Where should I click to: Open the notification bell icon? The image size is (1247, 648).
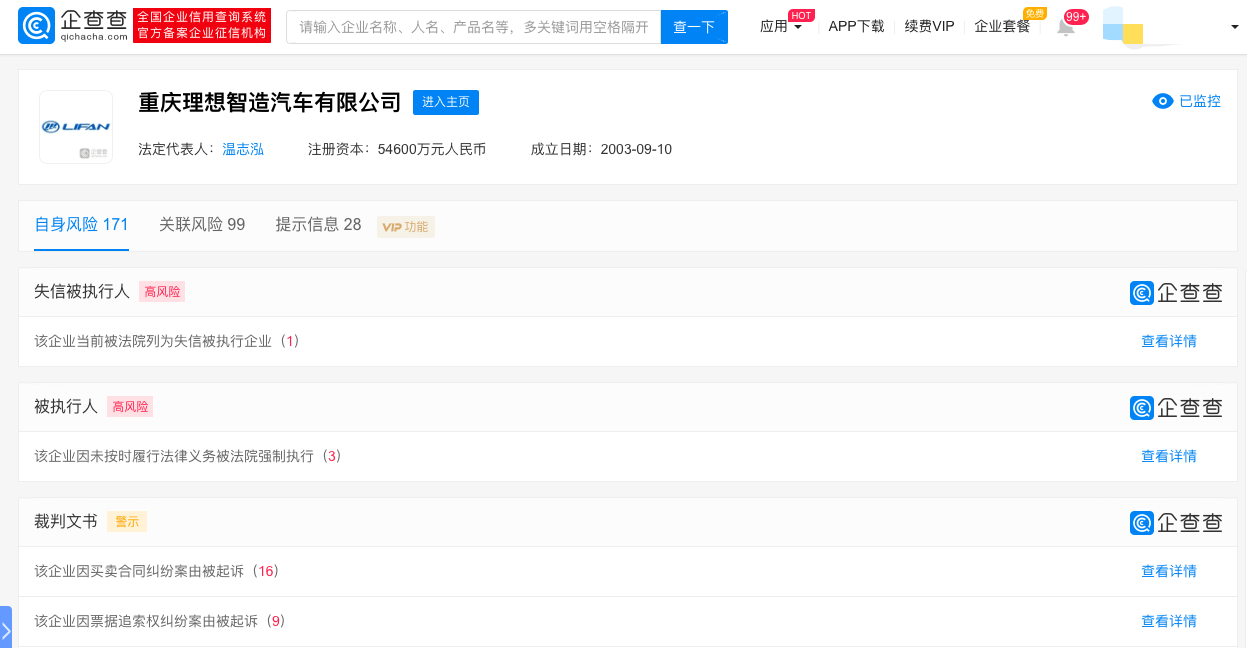click(x=1066, y=27)
